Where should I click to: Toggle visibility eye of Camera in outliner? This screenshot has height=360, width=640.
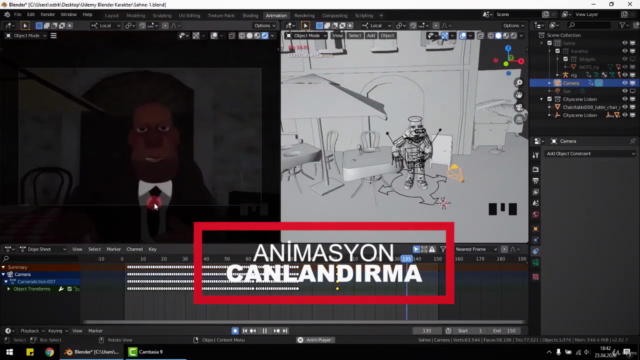624,83
